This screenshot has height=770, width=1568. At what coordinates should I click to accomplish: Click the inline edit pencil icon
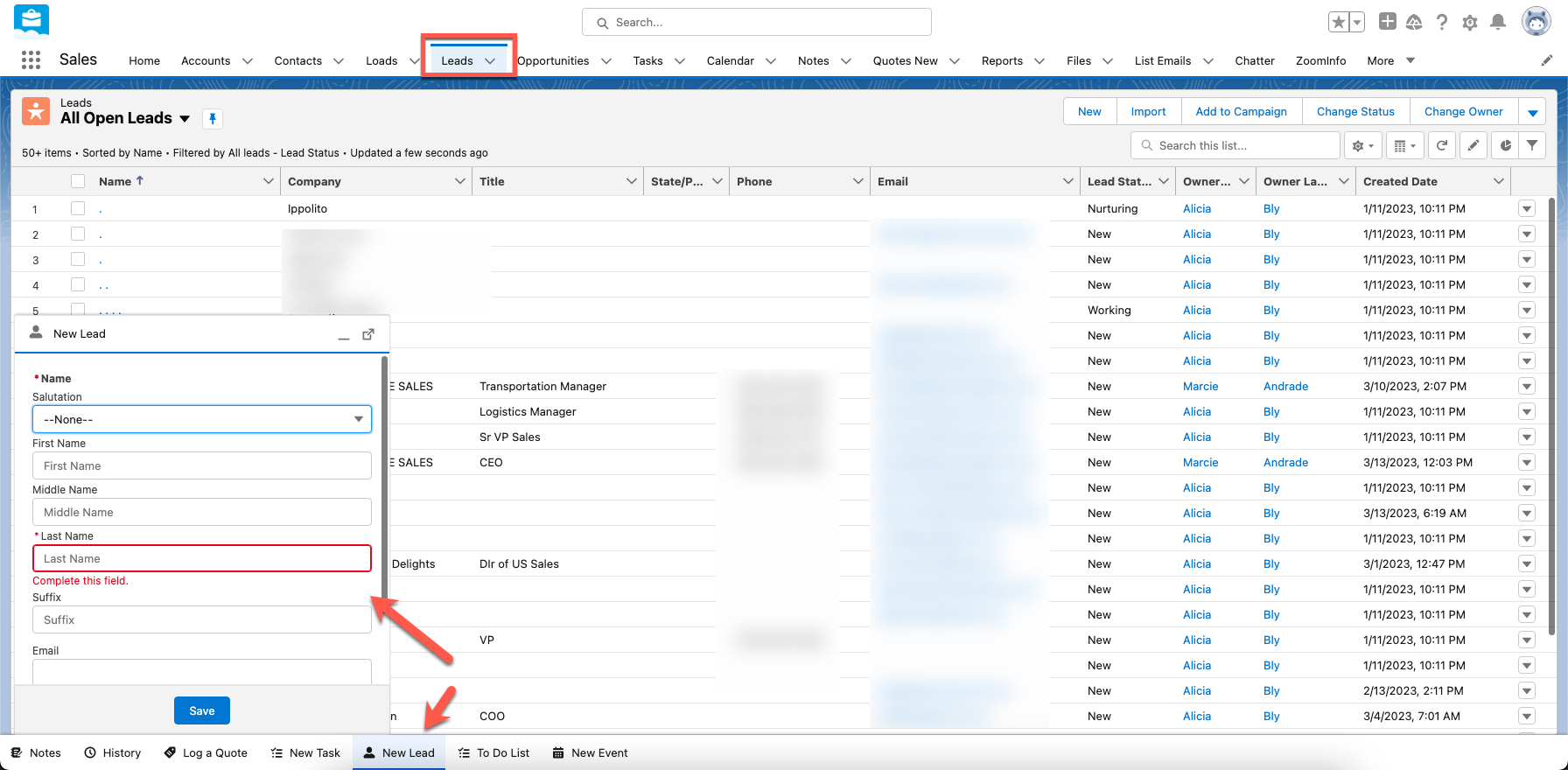[x=1473, y=145]
